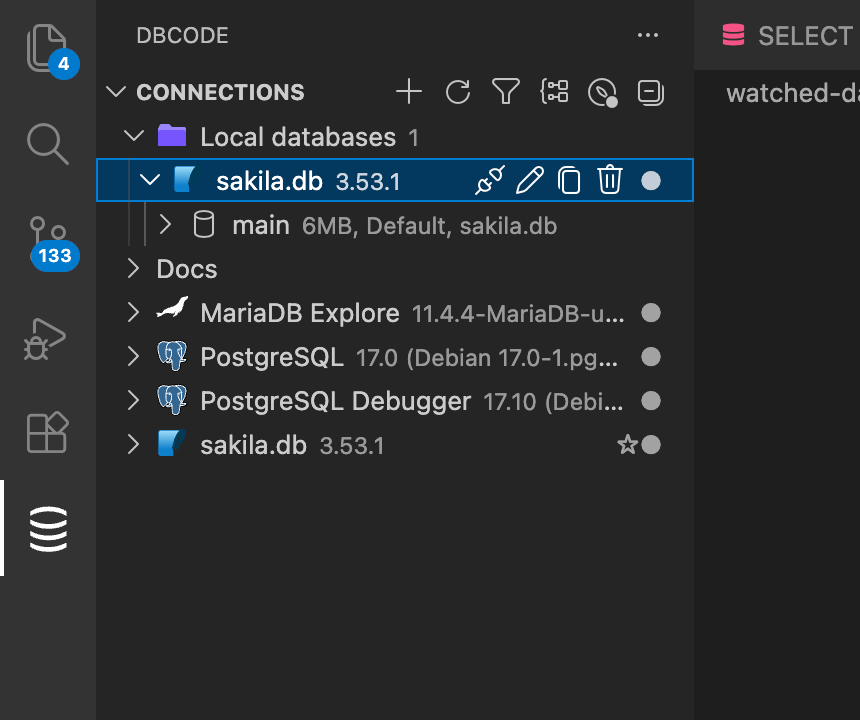The image size is (860, 720).
Task: Expand the PostgreSQL connection
Action: [x=133, y=356]
